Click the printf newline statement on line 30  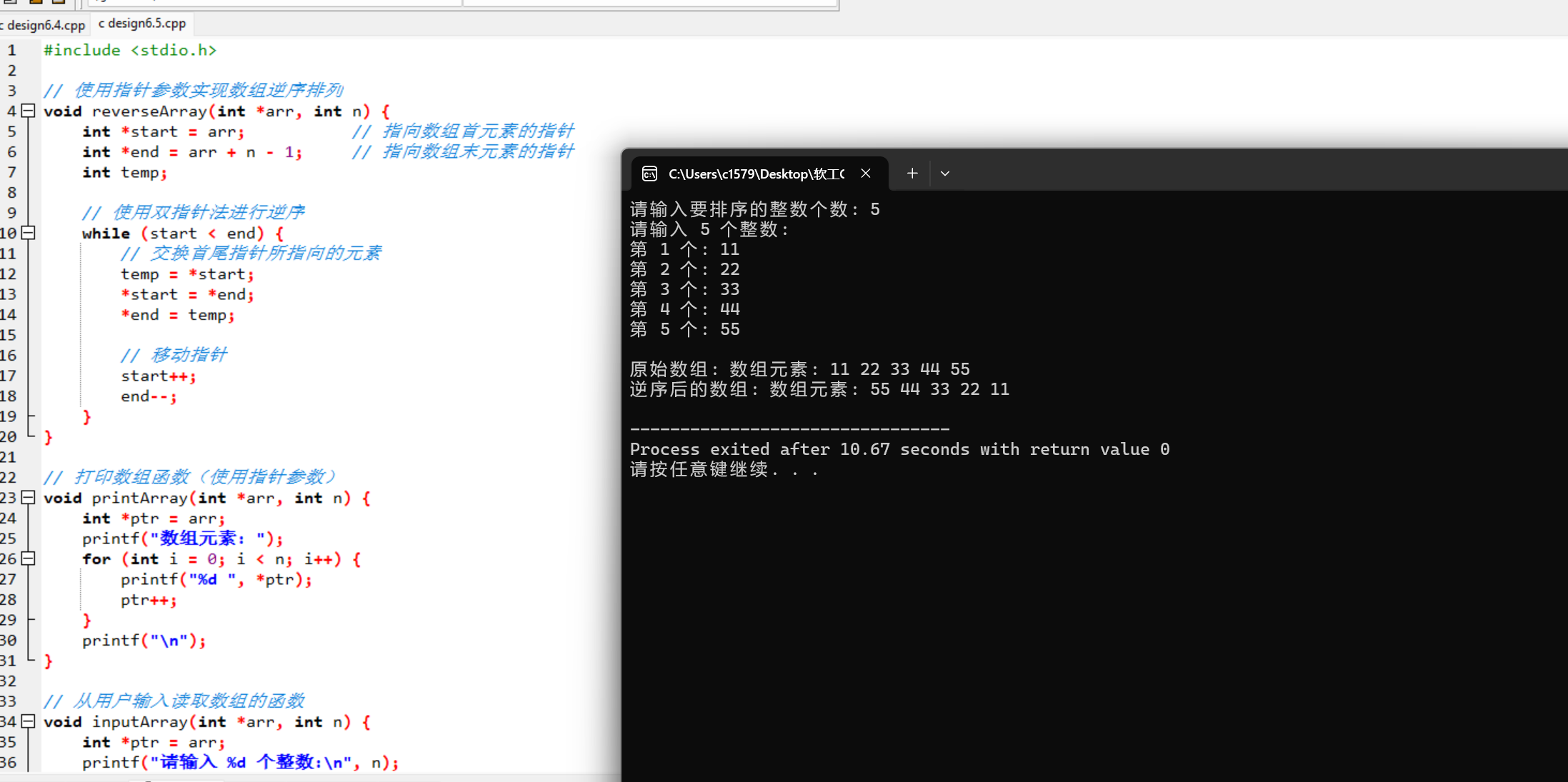tap(144, 641)
